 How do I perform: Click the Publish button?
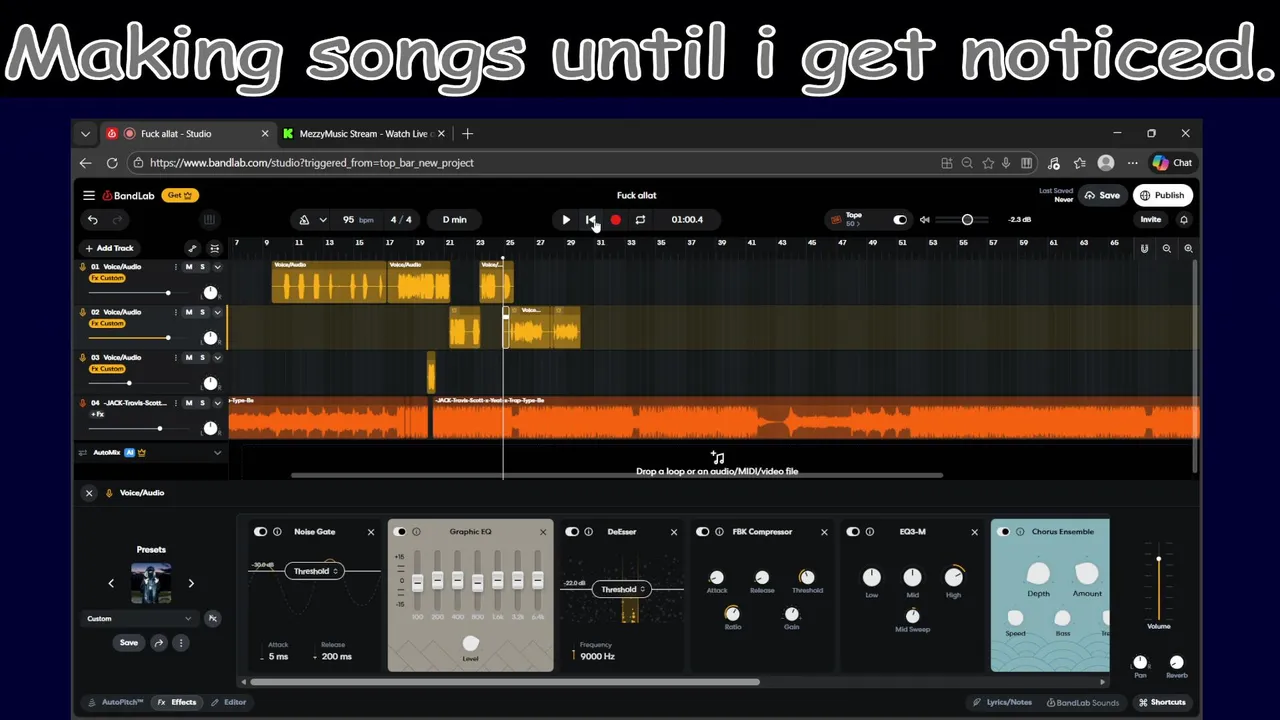[x=1163, y=196]
